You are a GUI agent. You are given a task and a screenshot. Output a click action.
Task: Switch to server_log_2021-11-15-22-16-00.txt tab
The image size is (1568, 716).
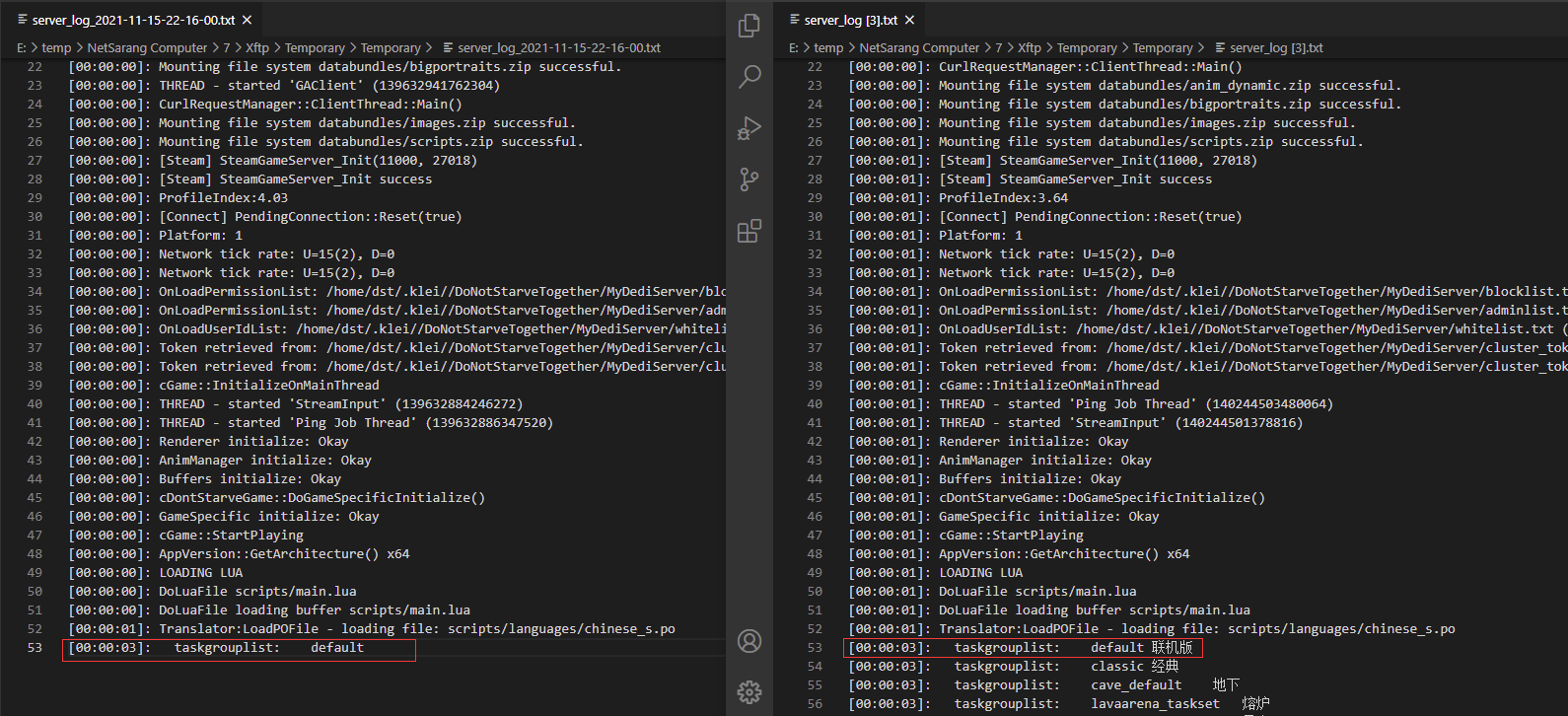tap(133, 20)
